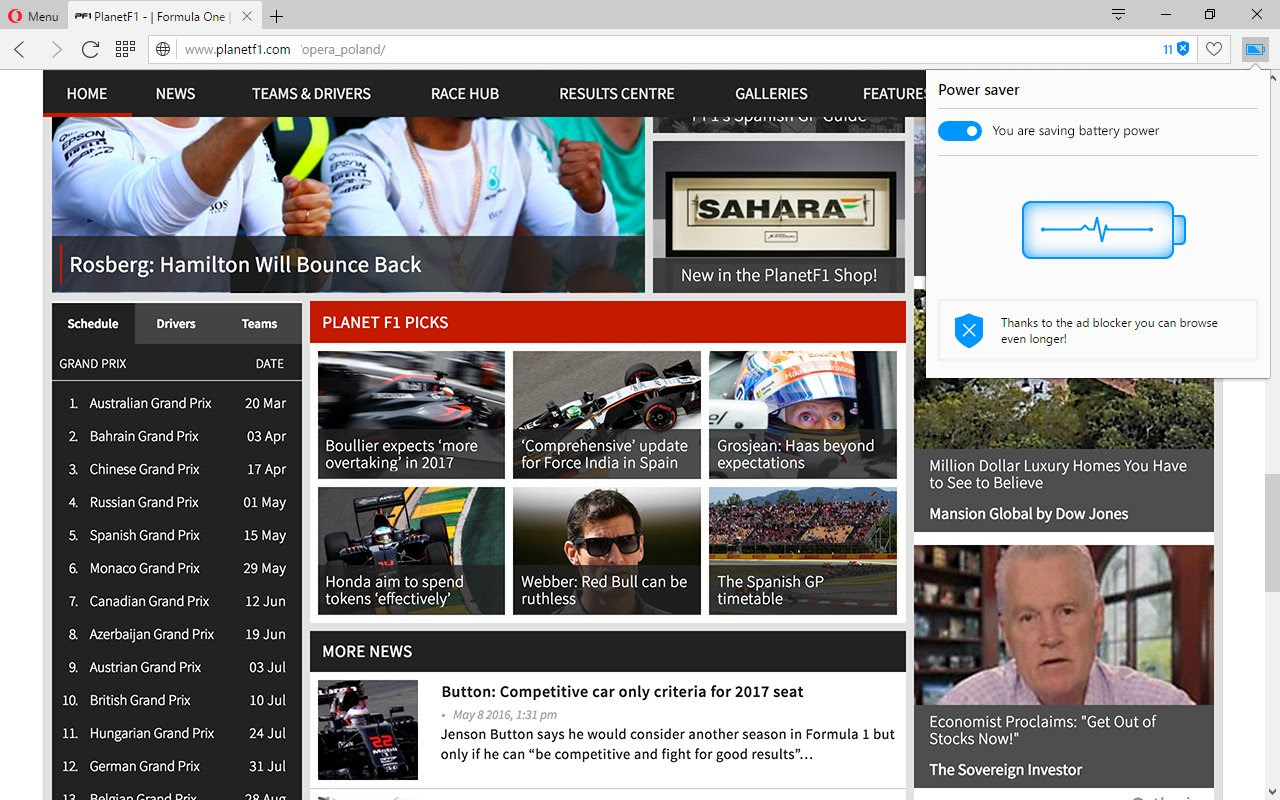Open 'Boullier expects more overtaking' story
This screenshot has height=800, width=1280.
[x=411, y=414]
